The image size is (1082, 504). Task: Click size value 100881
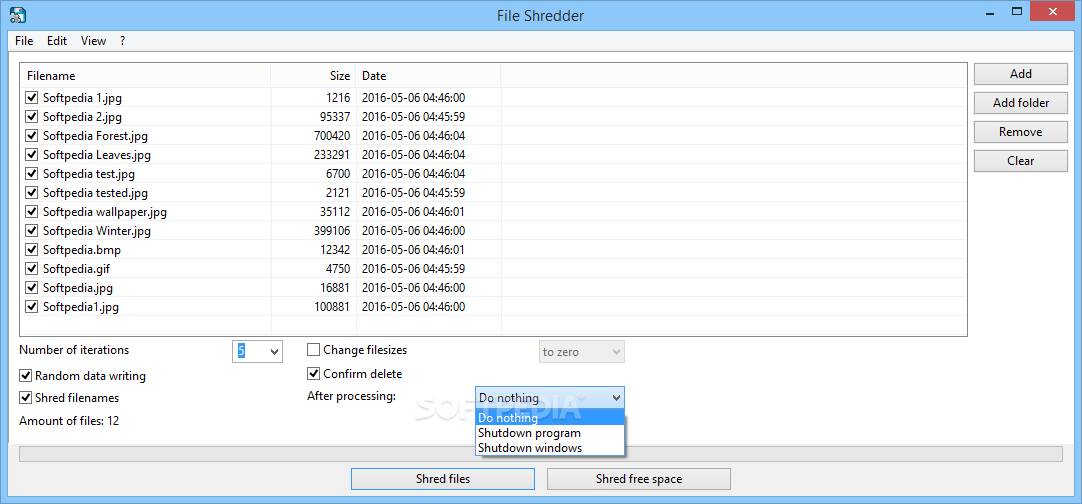point(332,307)
